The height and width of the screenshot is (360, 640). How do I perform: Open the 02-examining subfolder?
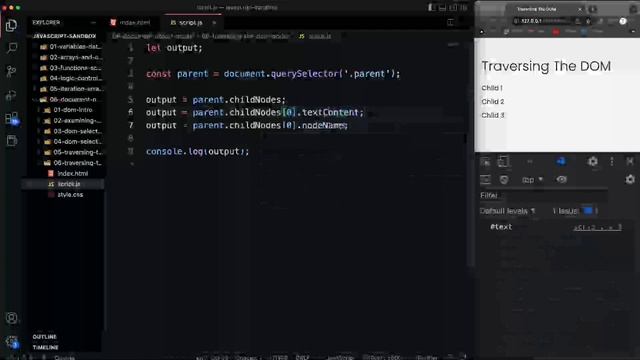pos(73,121)
